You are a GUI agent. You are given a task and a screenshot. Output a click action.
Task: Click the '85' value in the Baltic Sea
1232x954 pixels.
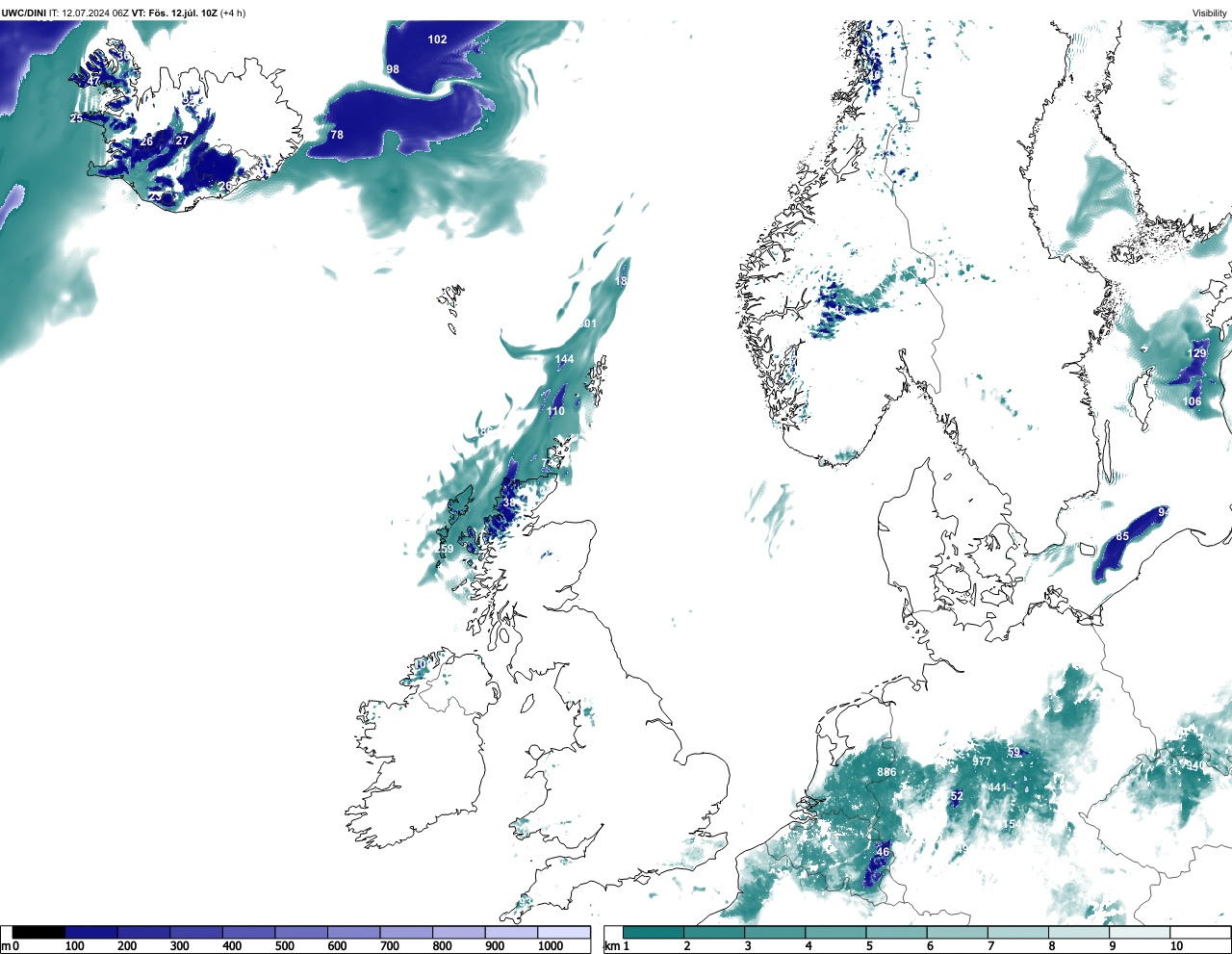(1122, 536)
